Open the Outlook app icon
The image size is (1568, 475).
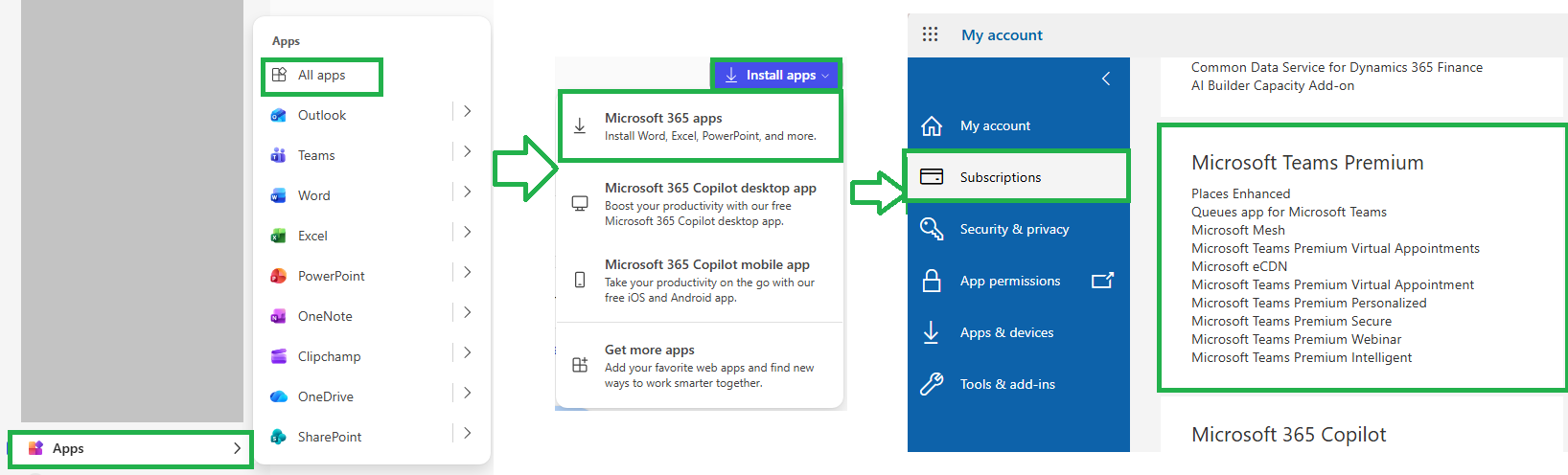[279, 115]
